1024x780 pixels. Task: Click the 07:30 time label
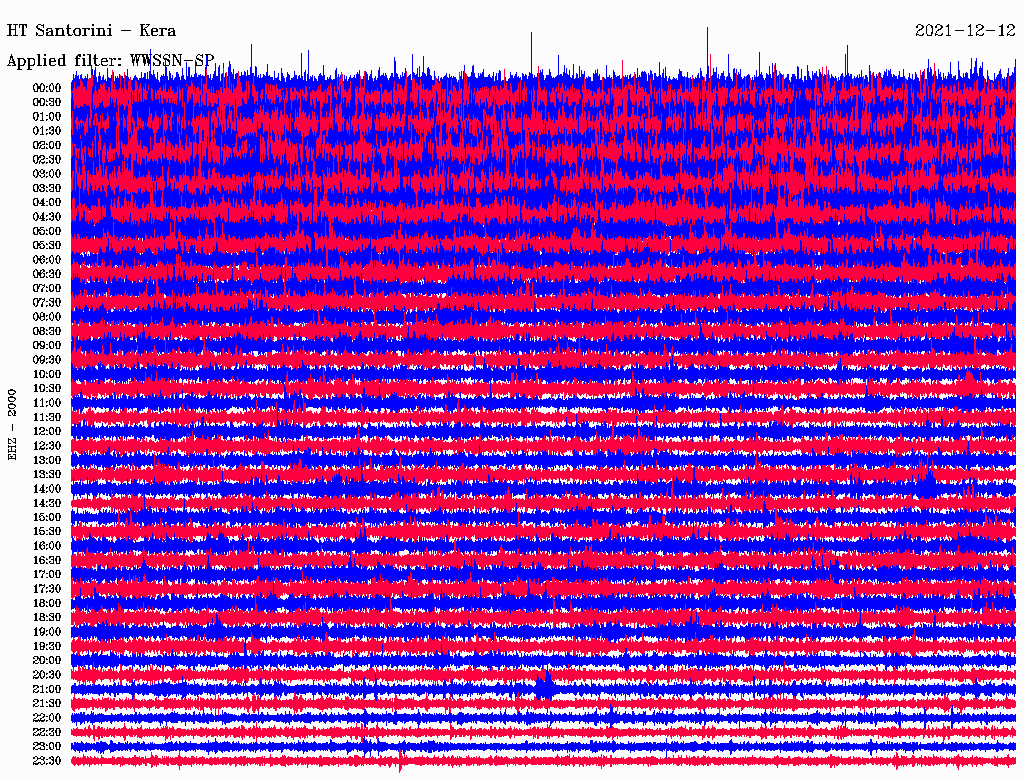point(47,302)
